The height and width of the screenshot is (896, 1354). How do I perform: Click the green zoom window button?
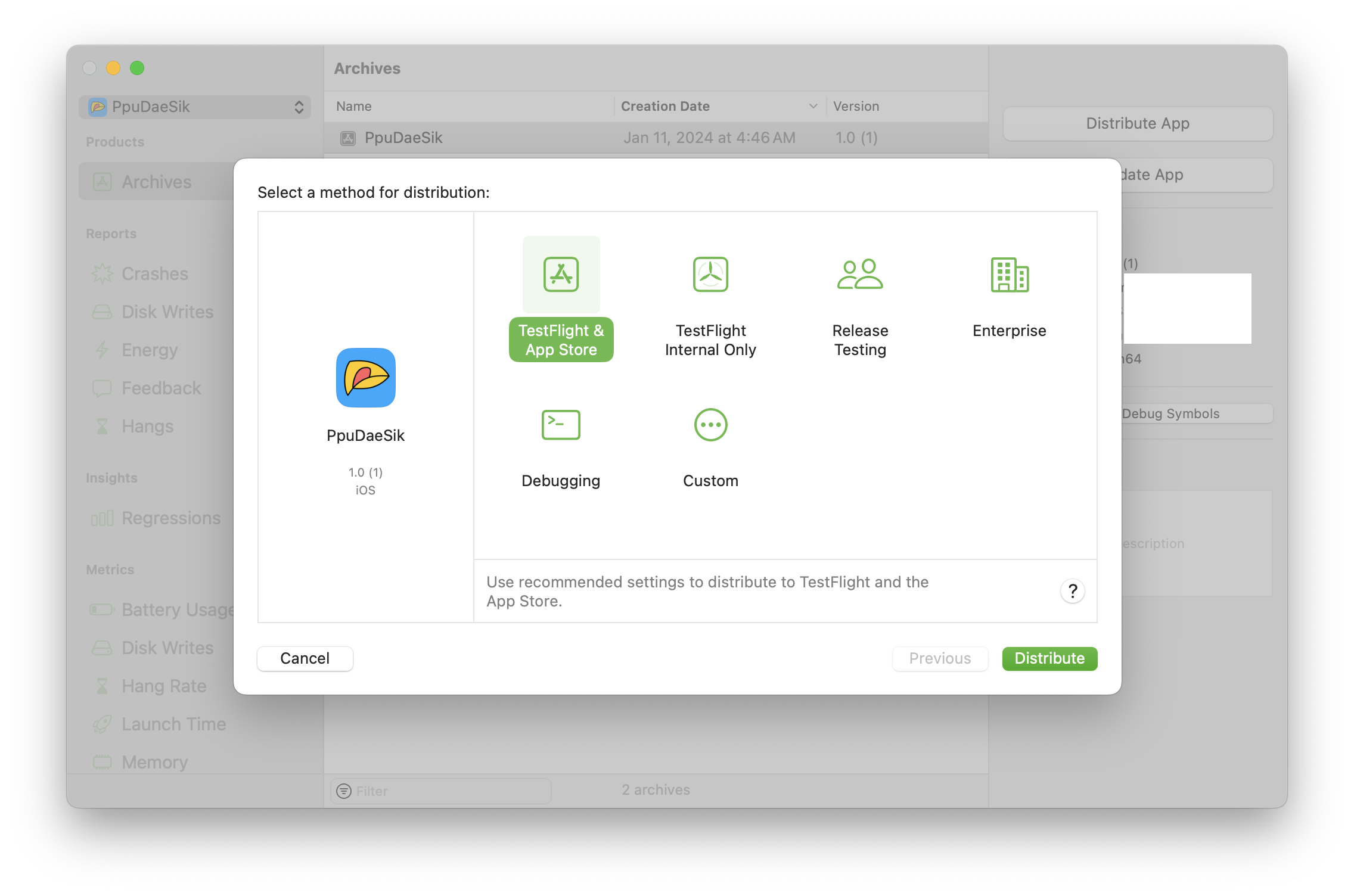point(137,68)
